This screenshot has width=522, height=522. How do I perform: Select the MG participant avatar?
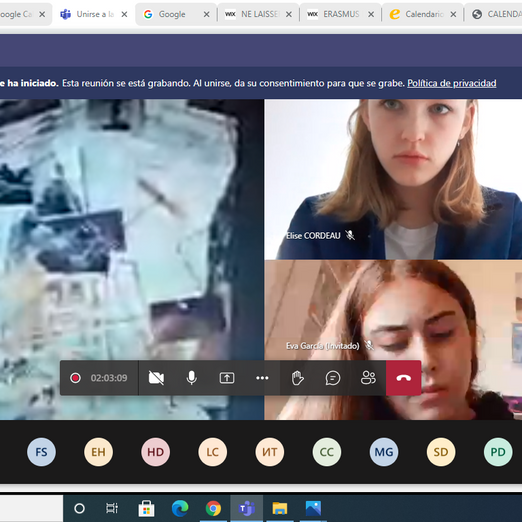pyautogui.click(x=384, y=452)
